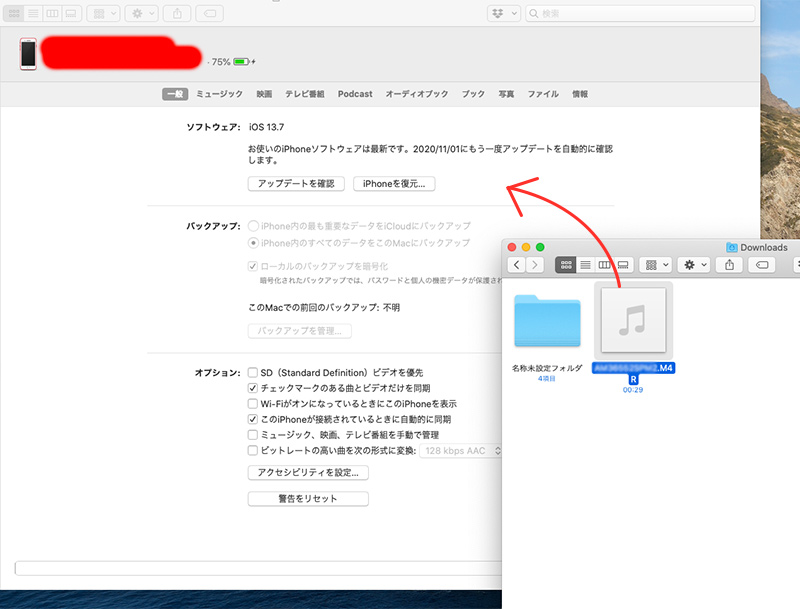Go back in Downloads window
Screen dimensions: 800x609
(516, 265)
